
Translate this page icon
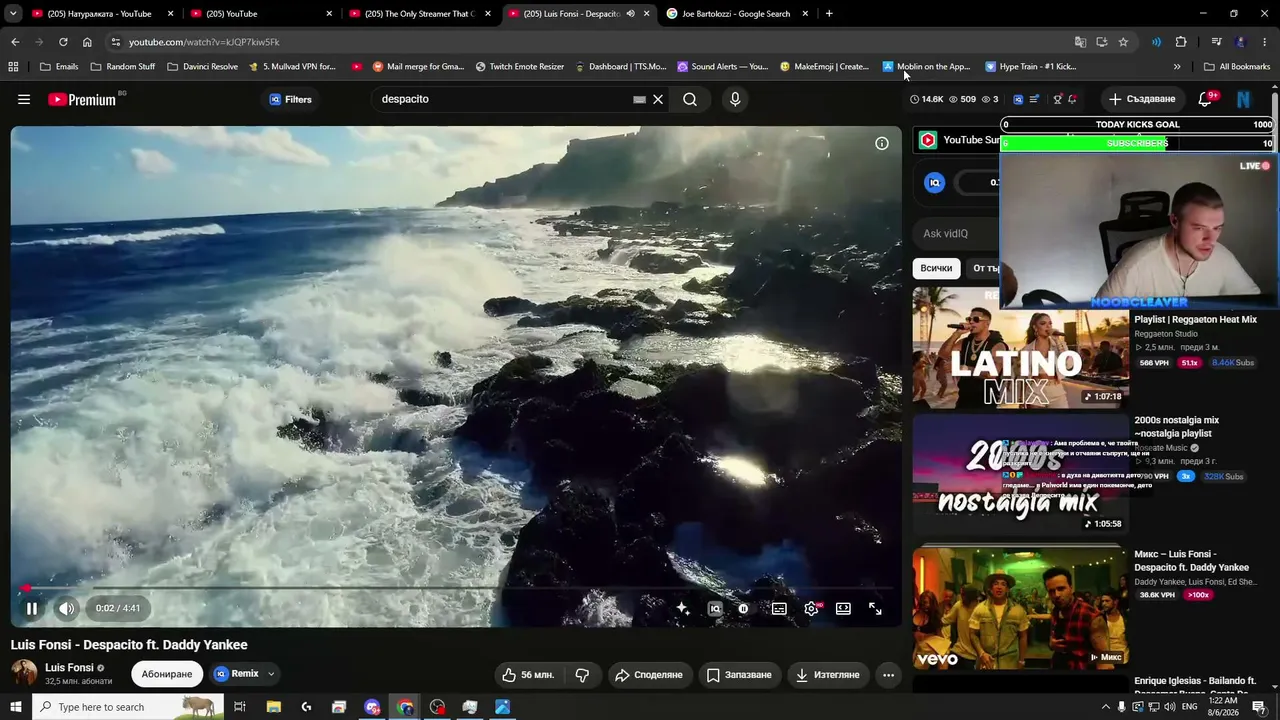(1080, 42)
